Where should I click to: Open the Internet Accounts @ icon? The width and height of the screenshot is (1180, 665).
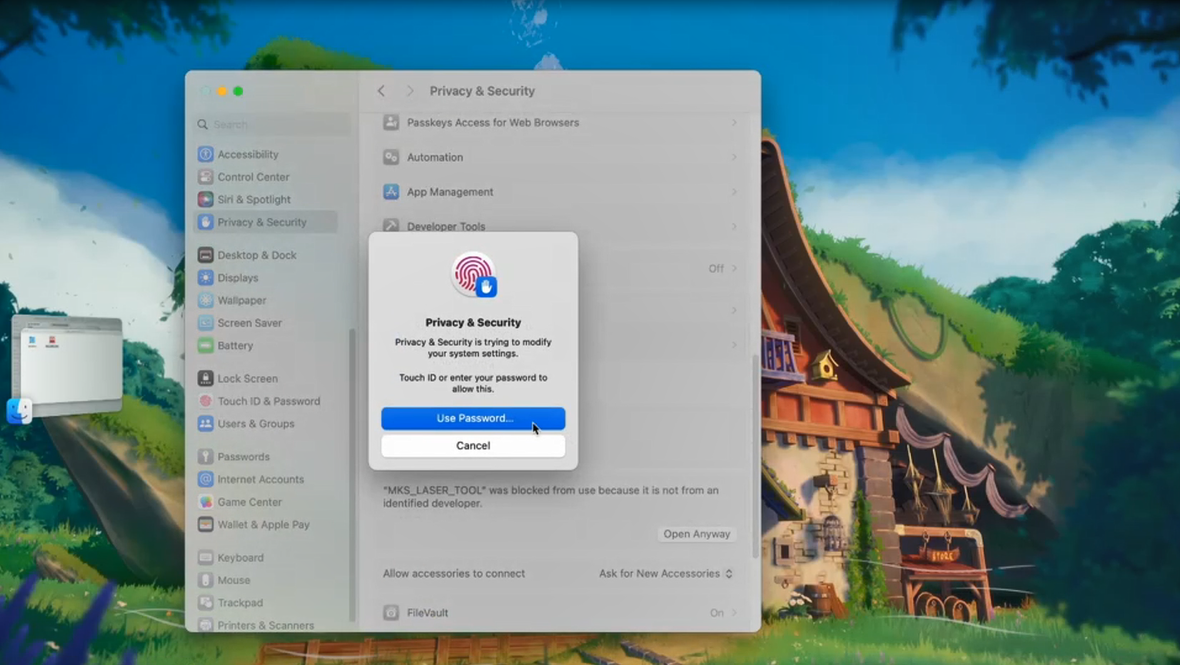click(205, 479)
